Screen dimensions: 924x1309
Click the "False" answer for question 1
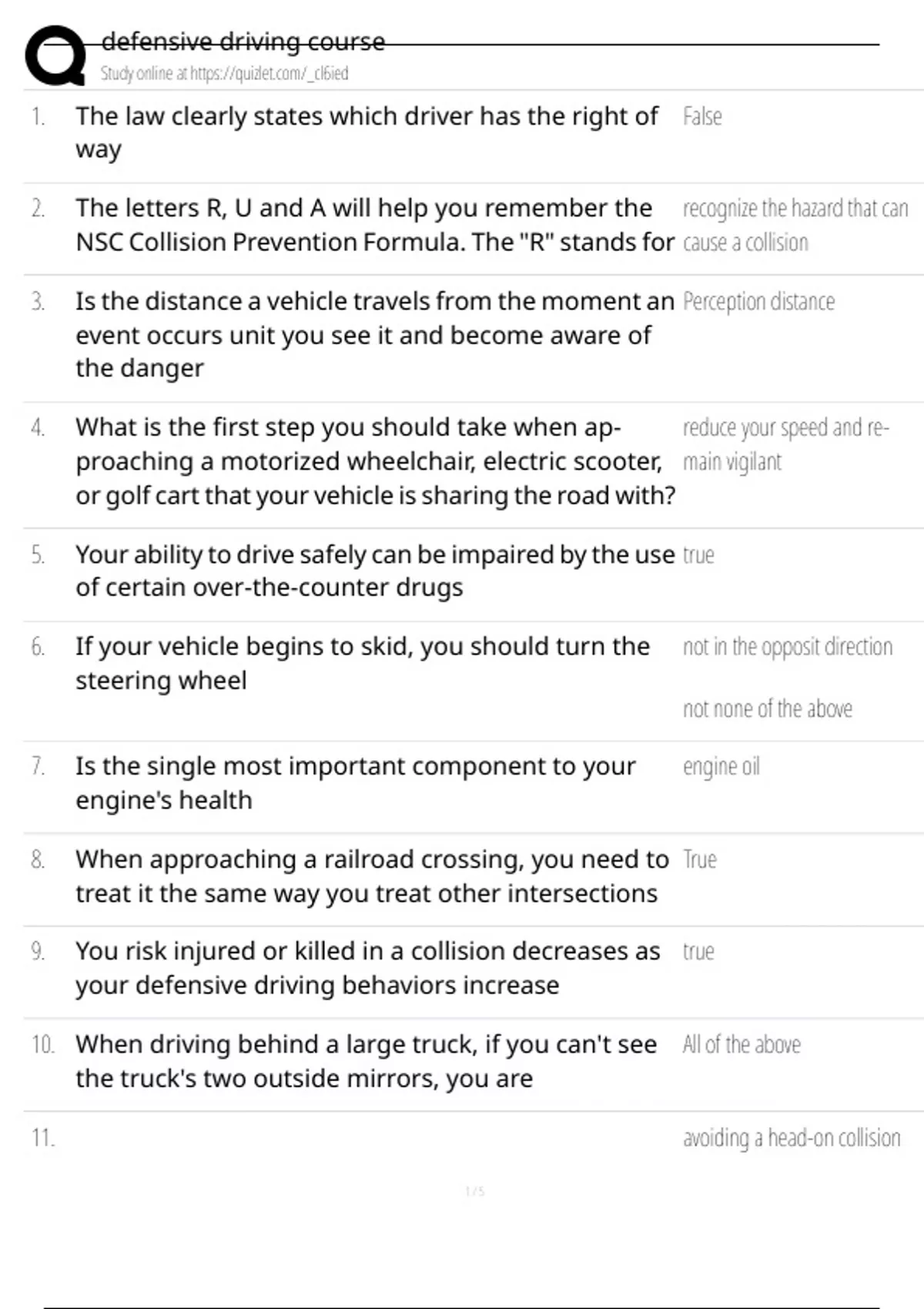click(x=702, y=116)
